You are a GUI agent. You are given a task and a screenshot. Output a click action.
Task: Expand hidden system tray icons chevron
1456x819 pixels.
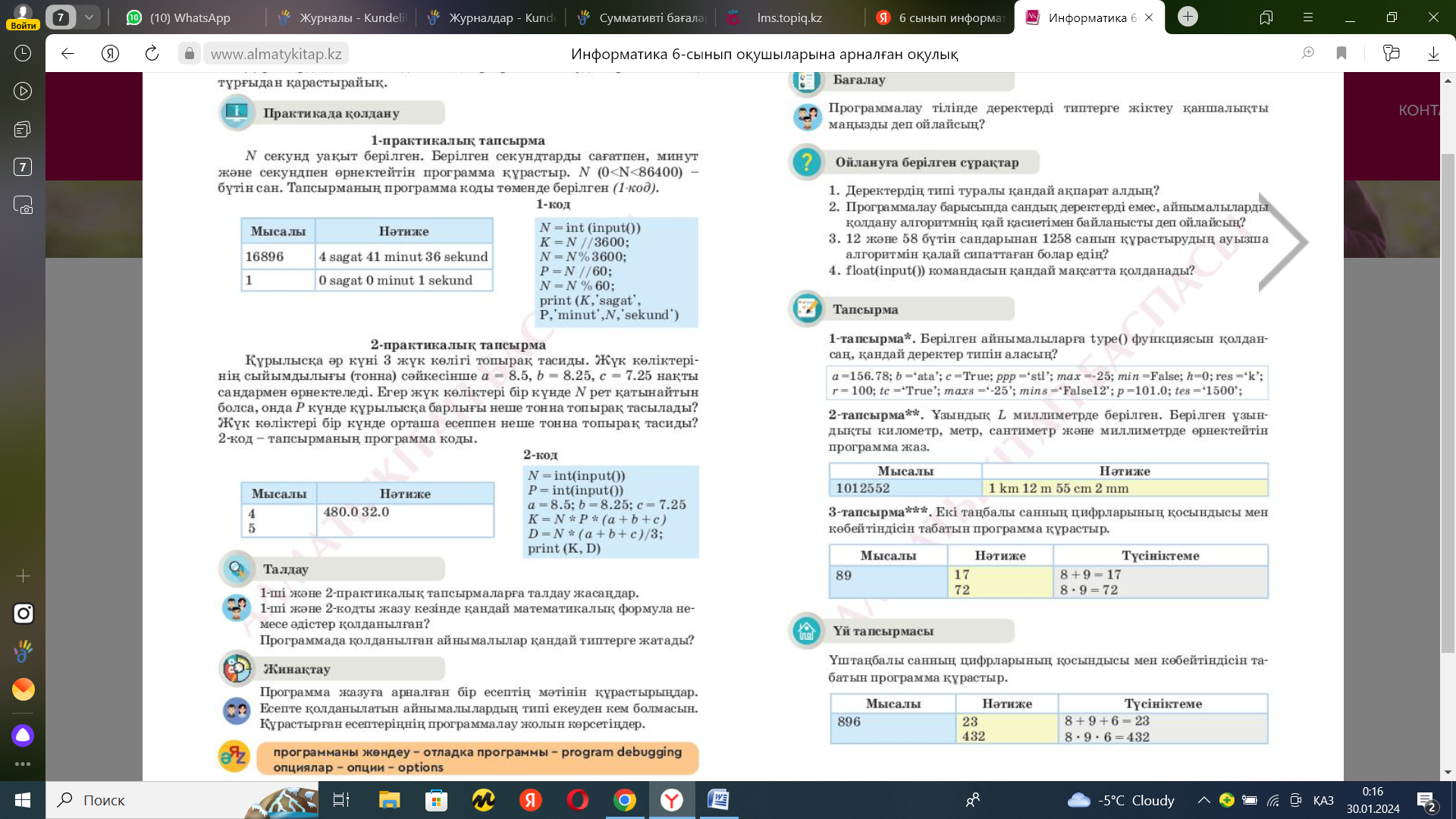pyautogui.click(x=1203, y=800)
